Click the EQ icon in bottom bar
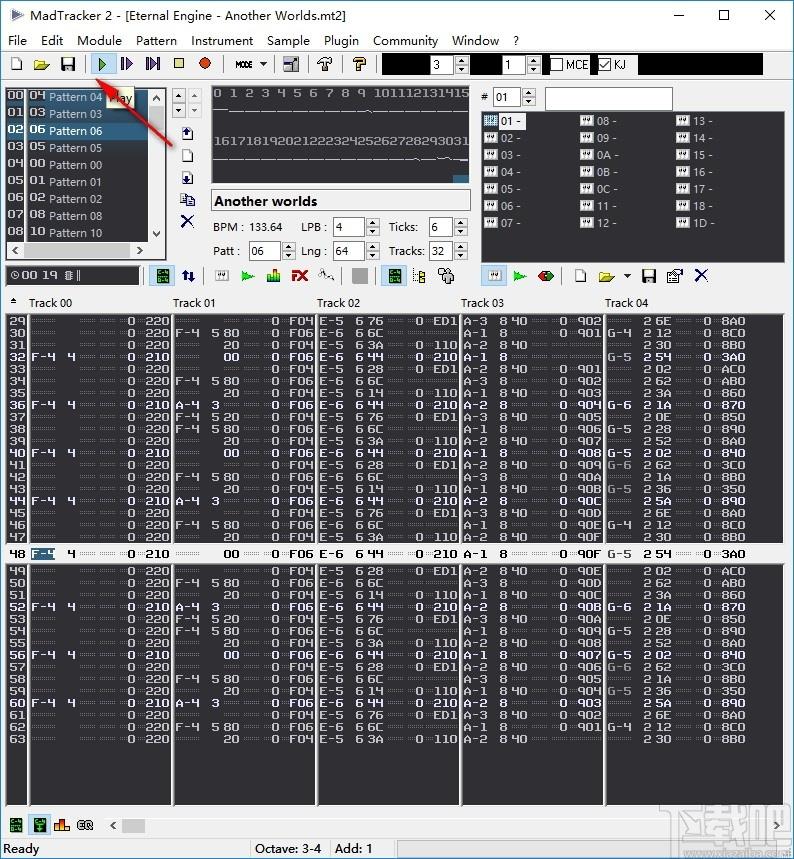Image resolution: width=794 pixels, height=859 pixels. [85, 825]
